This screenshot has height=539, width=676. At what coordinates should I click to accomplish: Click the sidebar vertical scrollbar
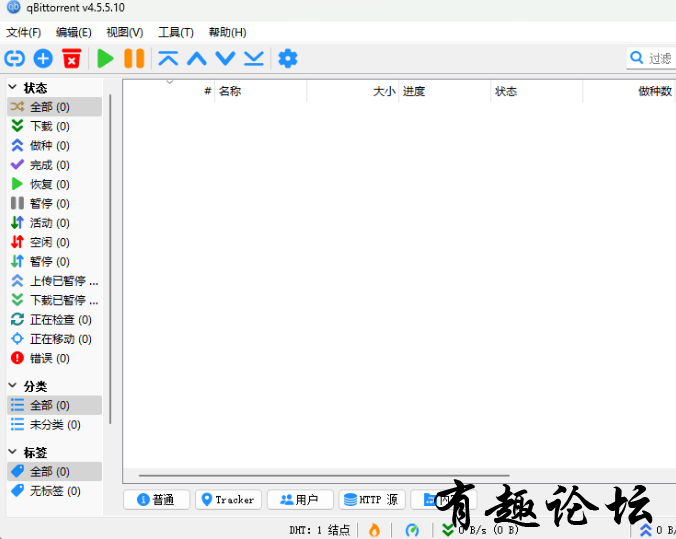[110, 259]
